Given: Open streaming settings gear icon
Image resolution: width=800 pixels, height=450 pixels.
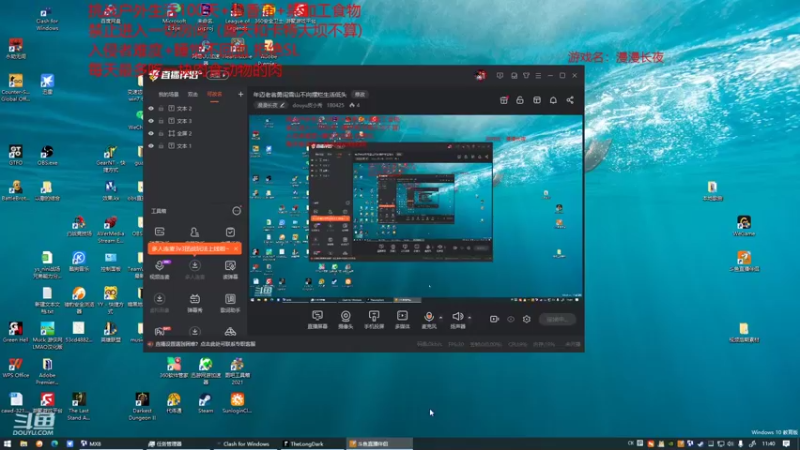Looking at the screenshot, I should (x=527, y=319).
